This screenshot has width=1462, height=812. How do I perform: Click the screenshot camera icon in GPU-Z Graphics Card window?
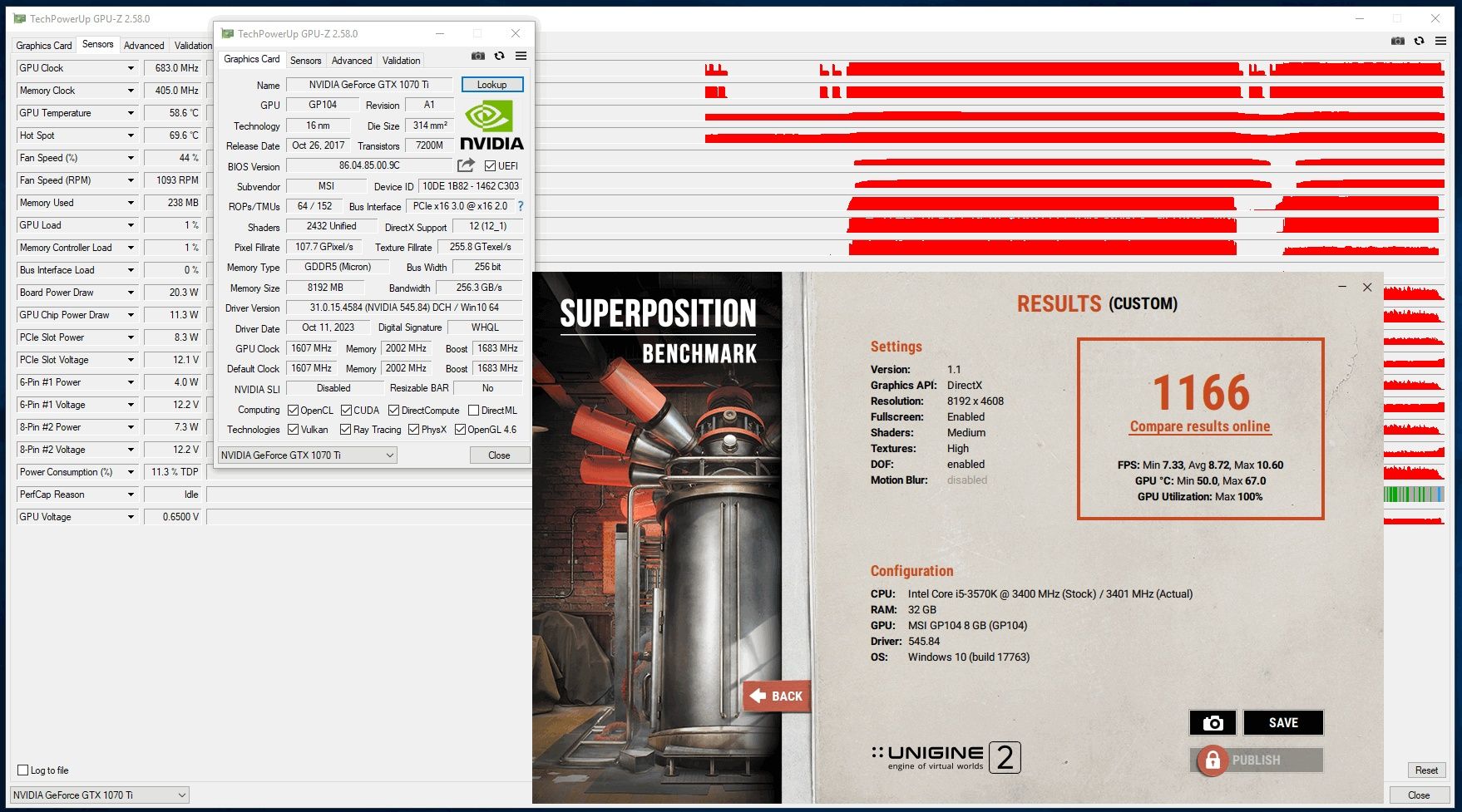tap(477, 57)
